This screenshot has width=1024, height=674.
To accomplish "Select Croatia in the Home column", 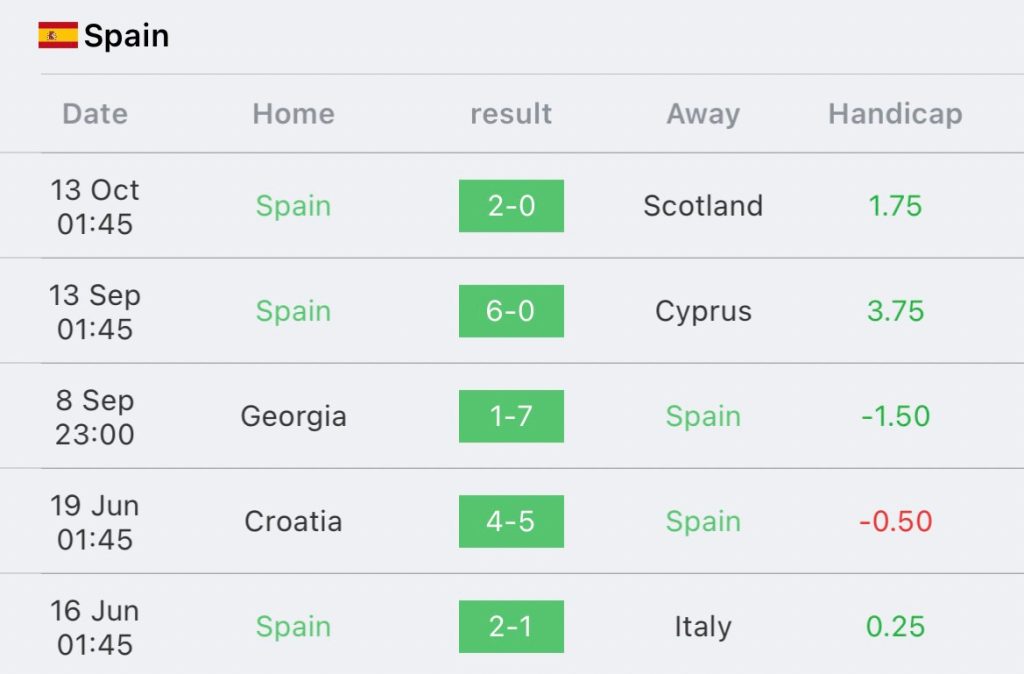I will (x=294, y=521).
